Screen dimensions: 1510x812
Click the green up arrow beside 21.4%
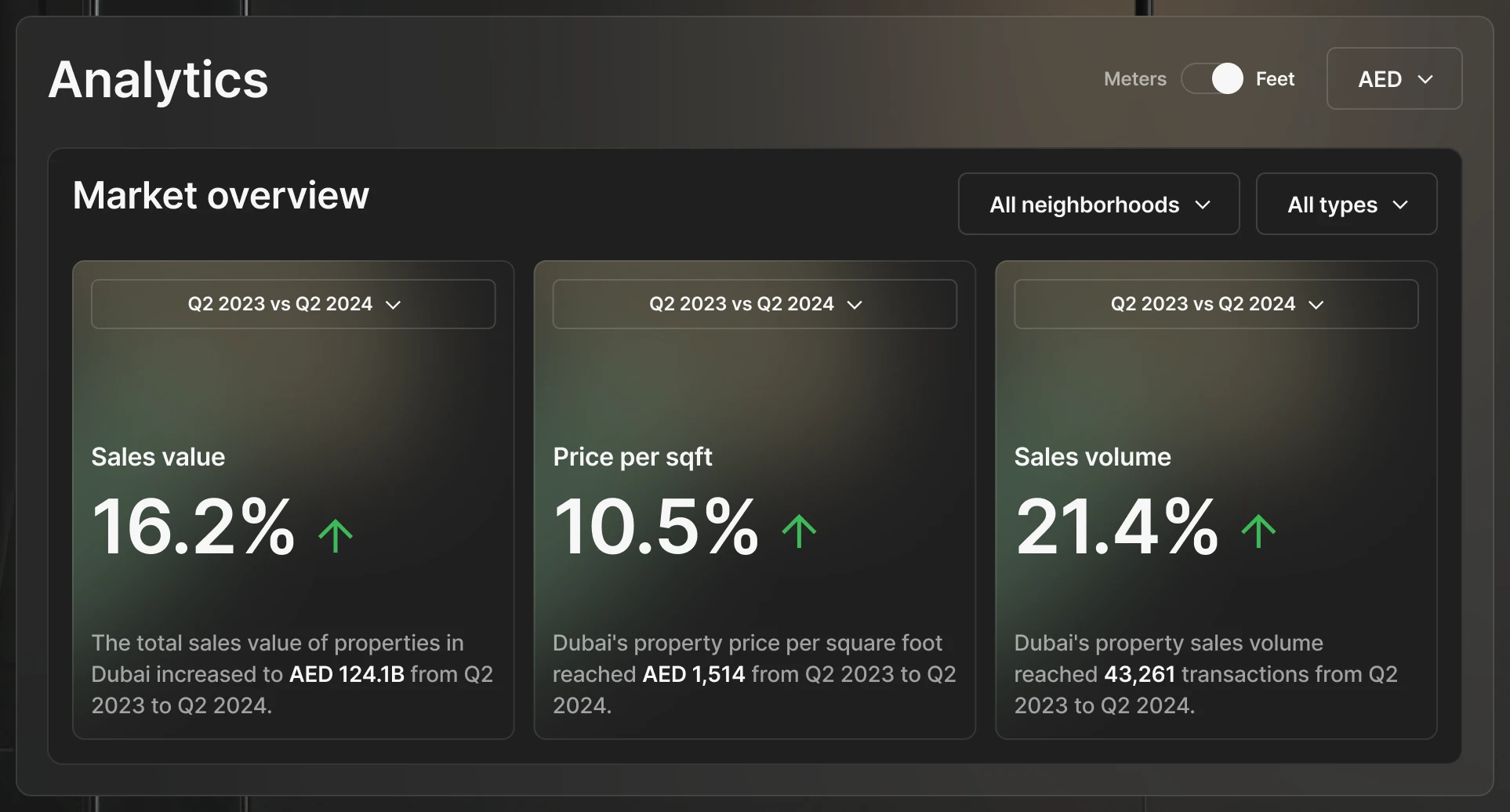(1258, 531)
